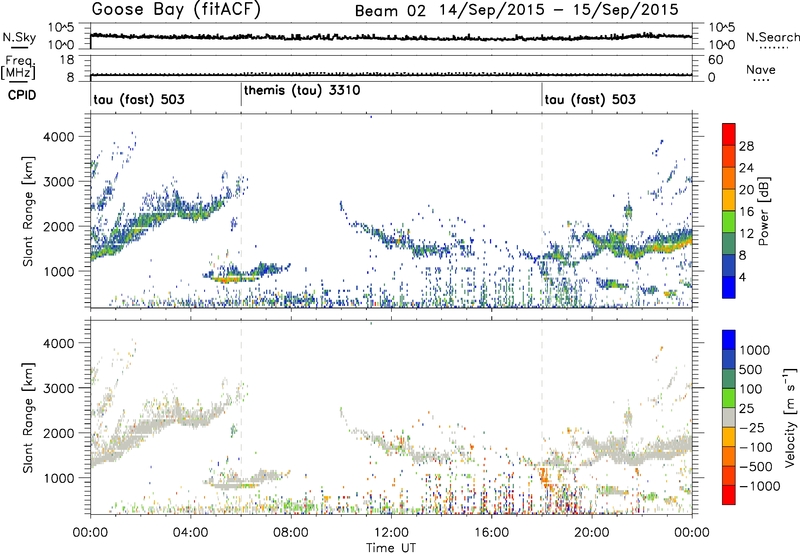Click the '20:00' time axis tick label
Screen dimensions: 800x554
coord(592,533)
